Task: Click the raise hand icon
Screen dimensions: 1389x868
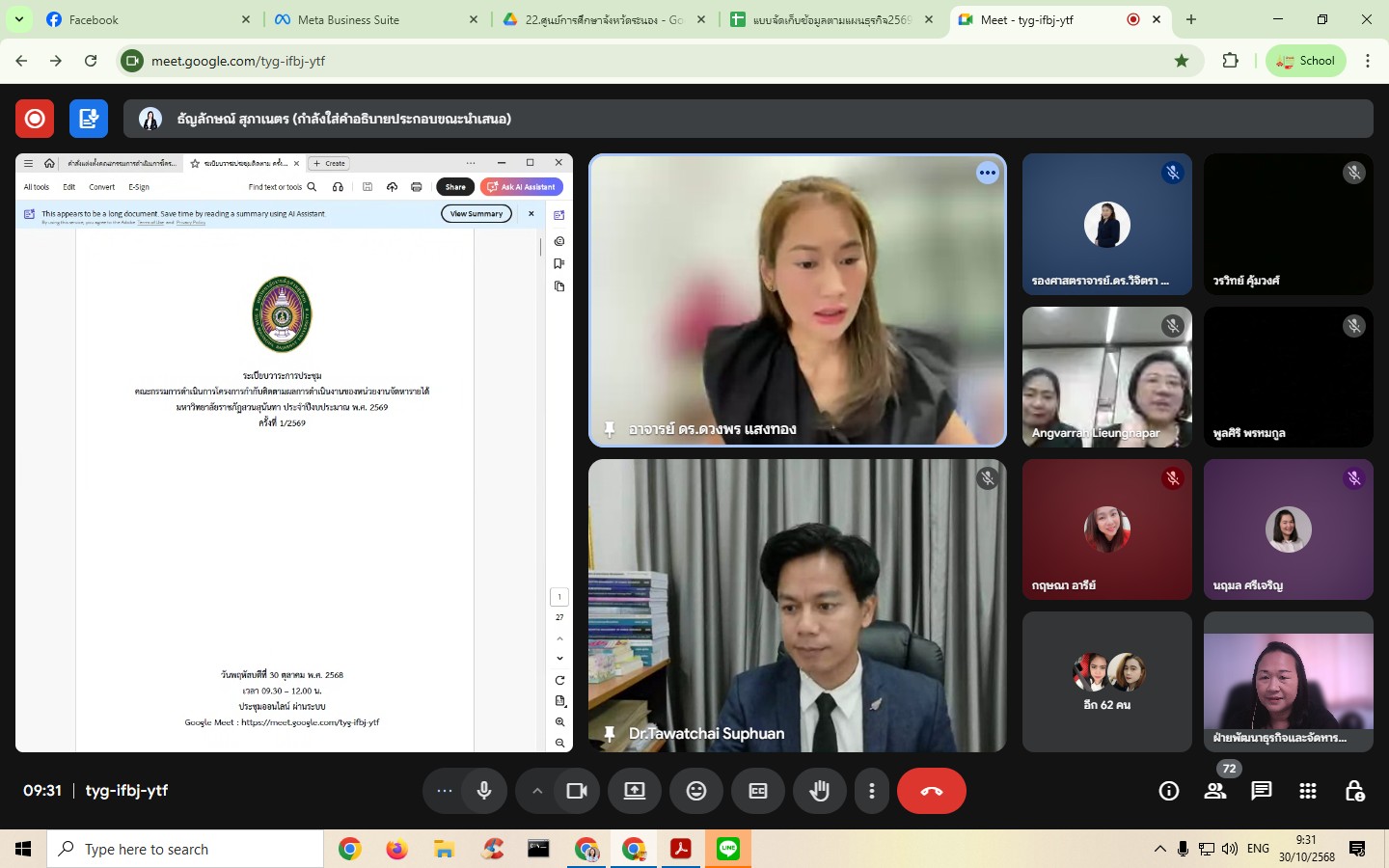Action: point(819,791)
